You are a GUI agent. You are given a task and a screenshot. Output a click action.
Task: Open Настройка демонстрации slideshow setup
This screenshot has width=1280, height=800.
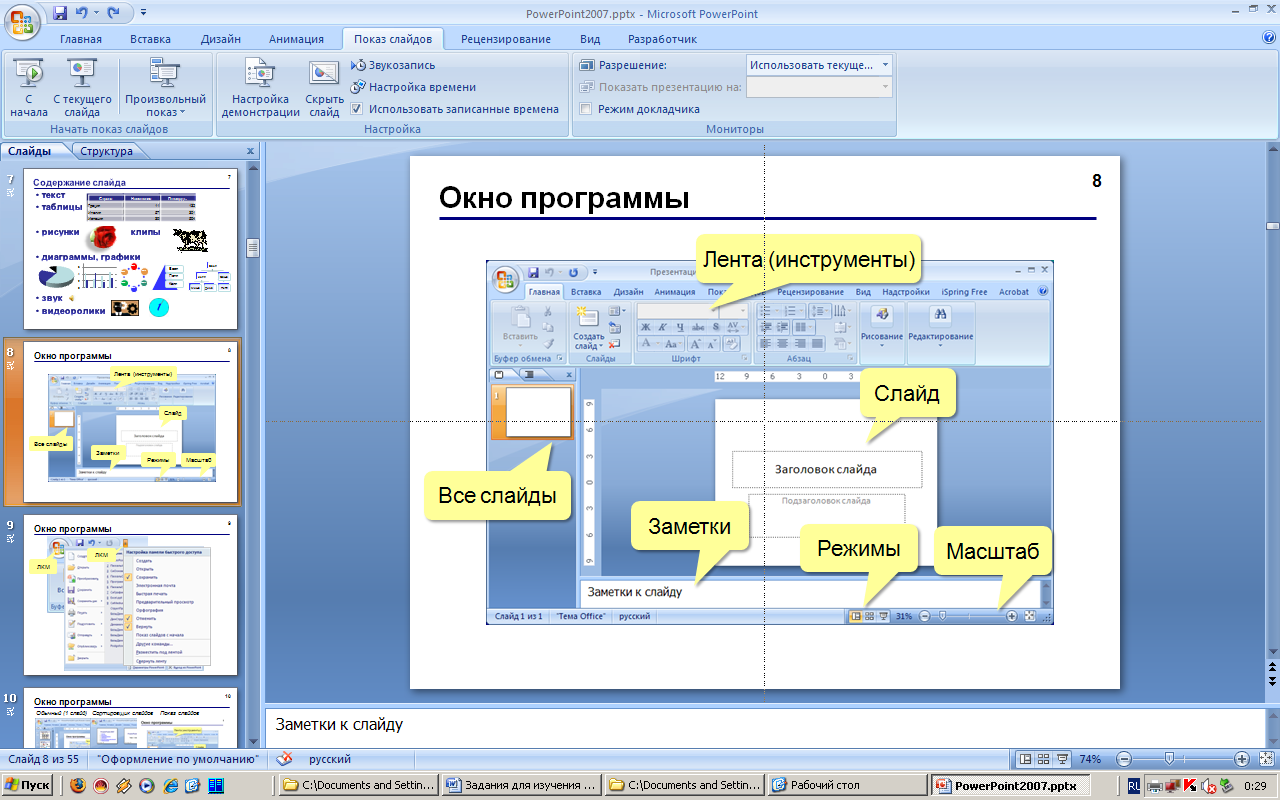point(260,87)
